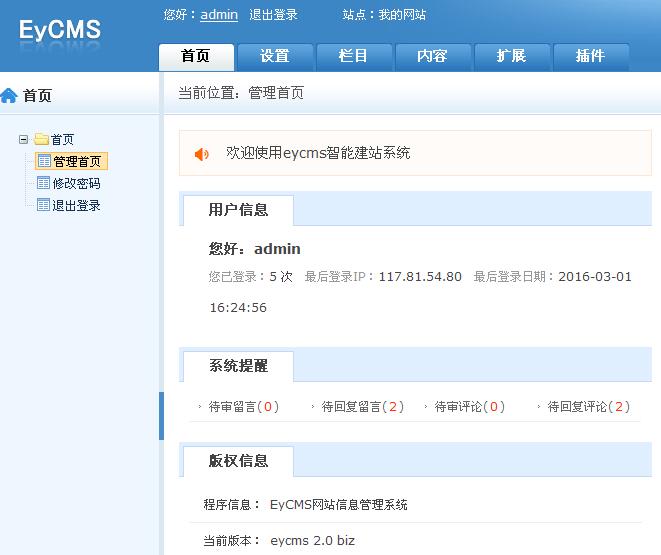Click the admin username link in header
661x555 pixels.
pyautogui.click(x=219, y=15)
